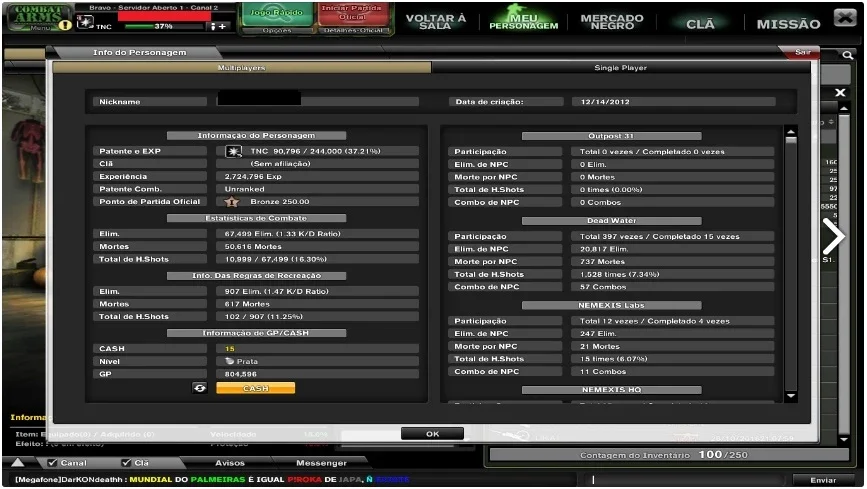Click the TNC rank badge in top bar
The image size is (867, 489).
[85, 22]
